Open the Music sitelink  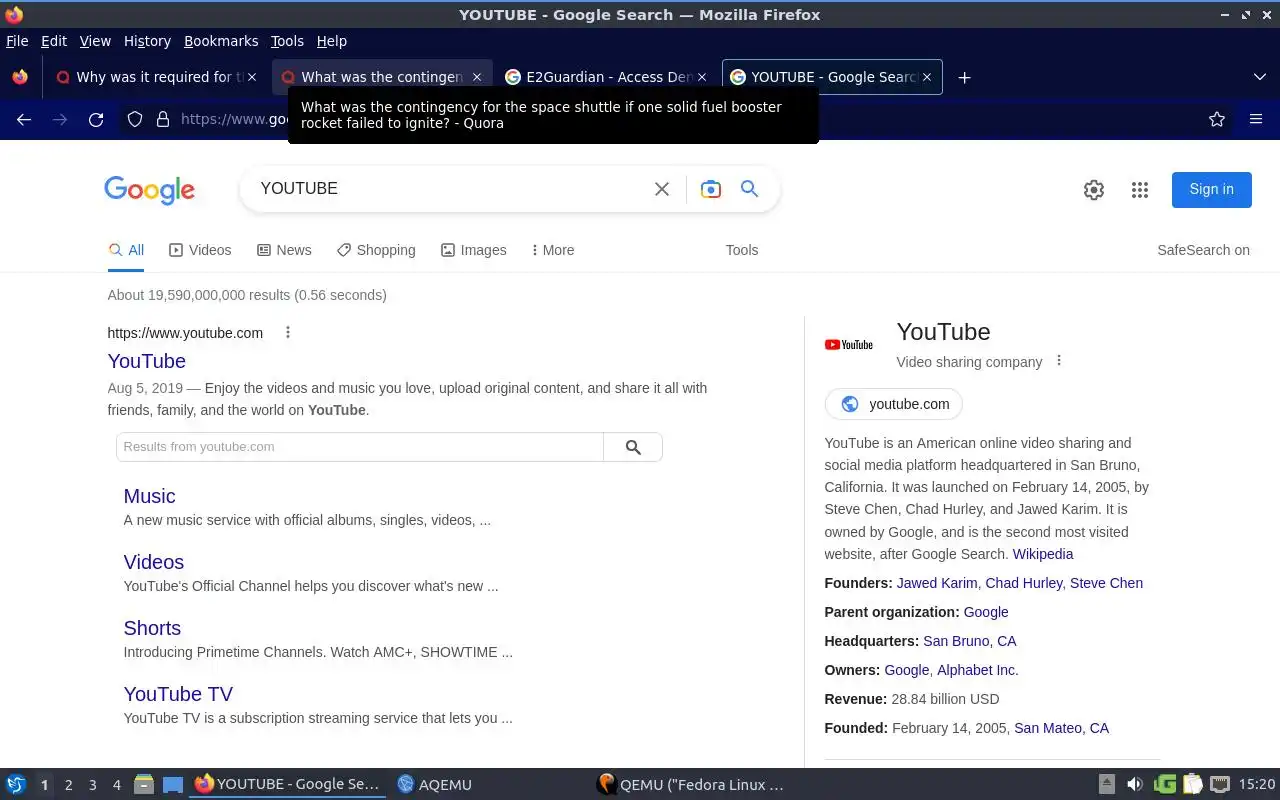point(149,496)
